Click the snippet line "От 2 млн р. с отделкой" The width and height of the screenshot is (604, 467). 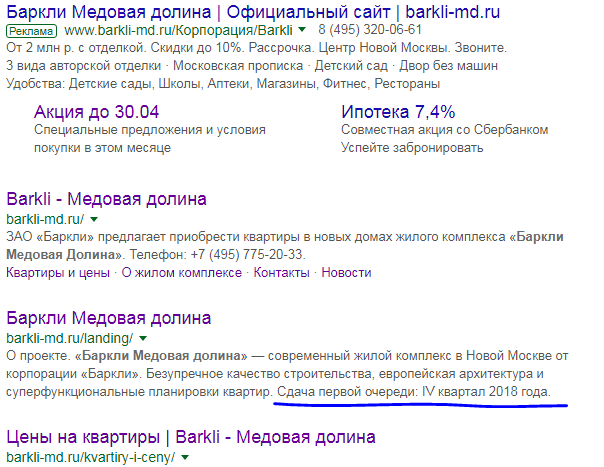click(x=75, y=48)
